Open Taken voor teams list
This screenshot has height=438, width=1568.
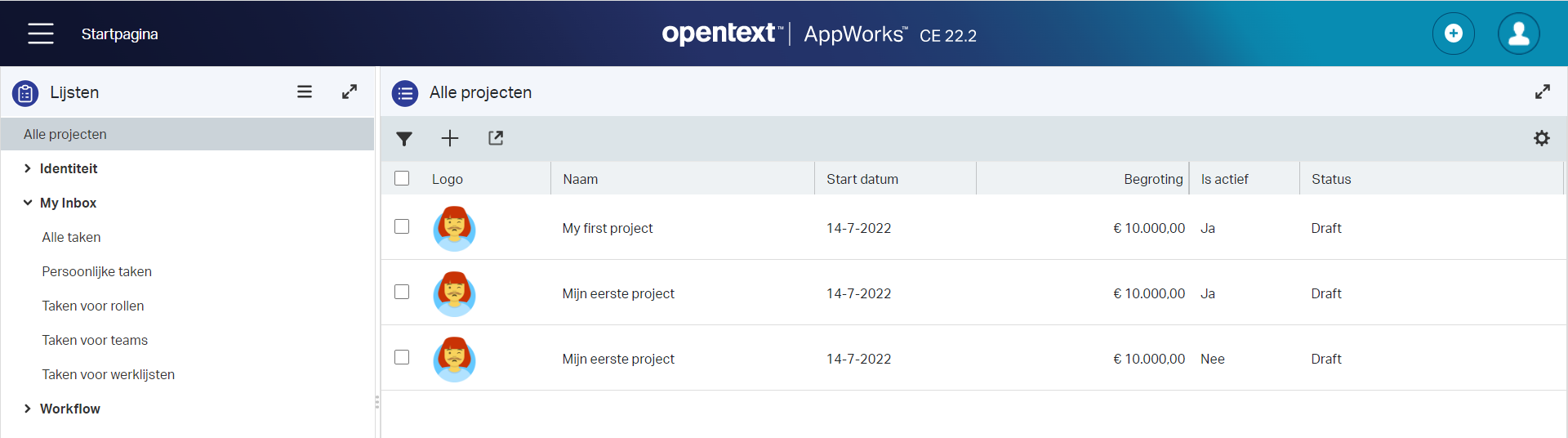[x=95, y=340]
